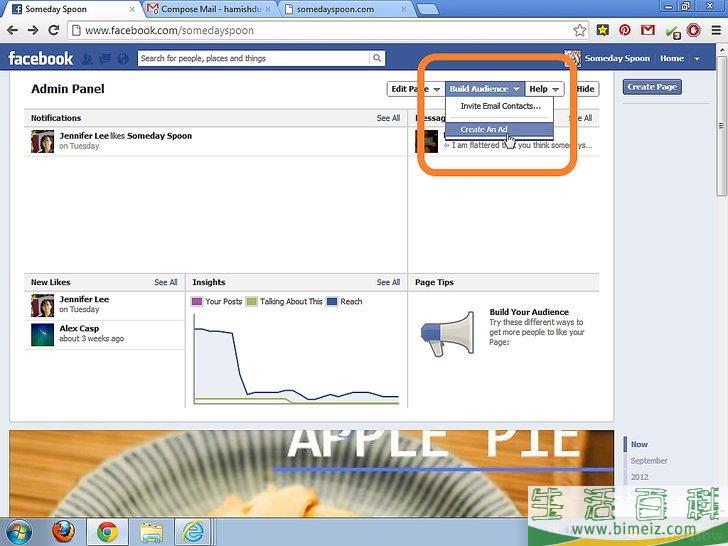
Task: Click Jennifer Lee's avatar in Notifications
Action: (x=42, y=141)
